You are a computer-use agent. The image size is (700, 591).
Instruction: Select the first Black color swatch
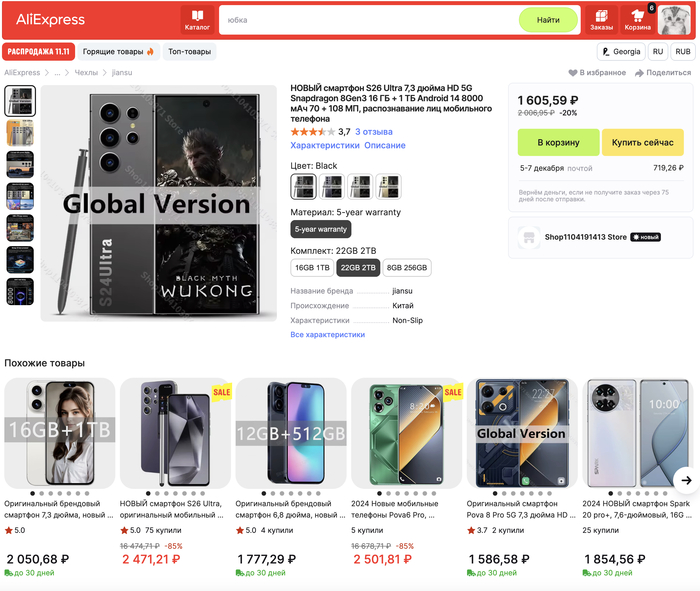pyautogui.click(x=303, y=186)
